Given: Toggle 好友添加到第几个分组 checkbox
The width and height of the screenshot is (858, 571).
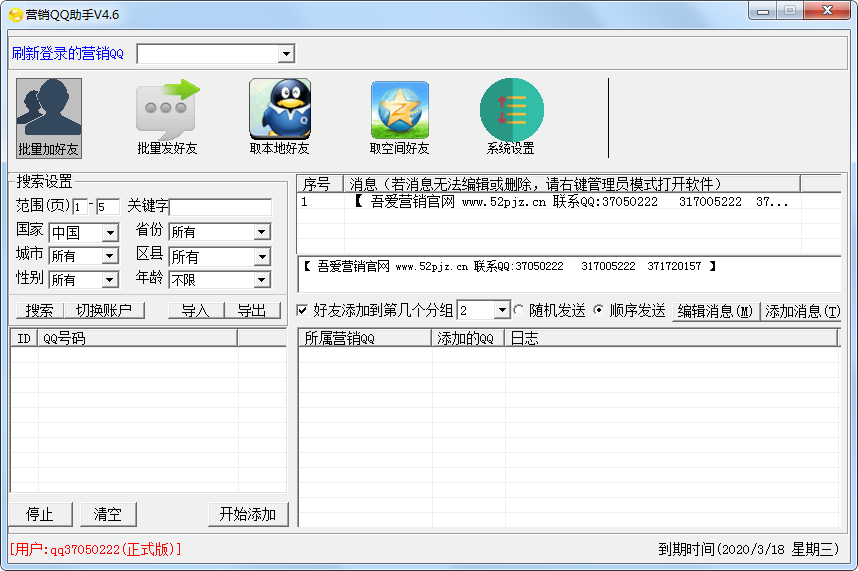Looking at the screenshot, I should 303,311.
